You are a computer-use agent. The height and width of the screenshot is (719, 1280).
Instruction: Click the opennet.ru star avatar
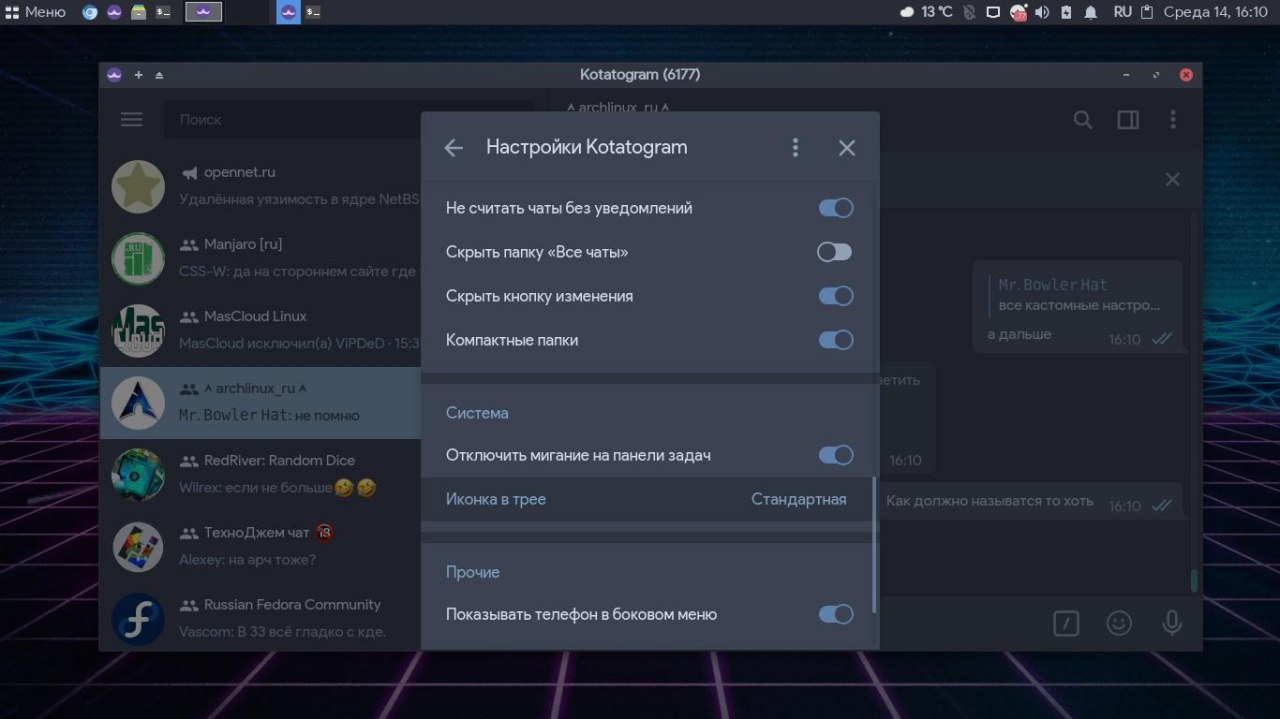pyautogui.click(x=138, y=186)
